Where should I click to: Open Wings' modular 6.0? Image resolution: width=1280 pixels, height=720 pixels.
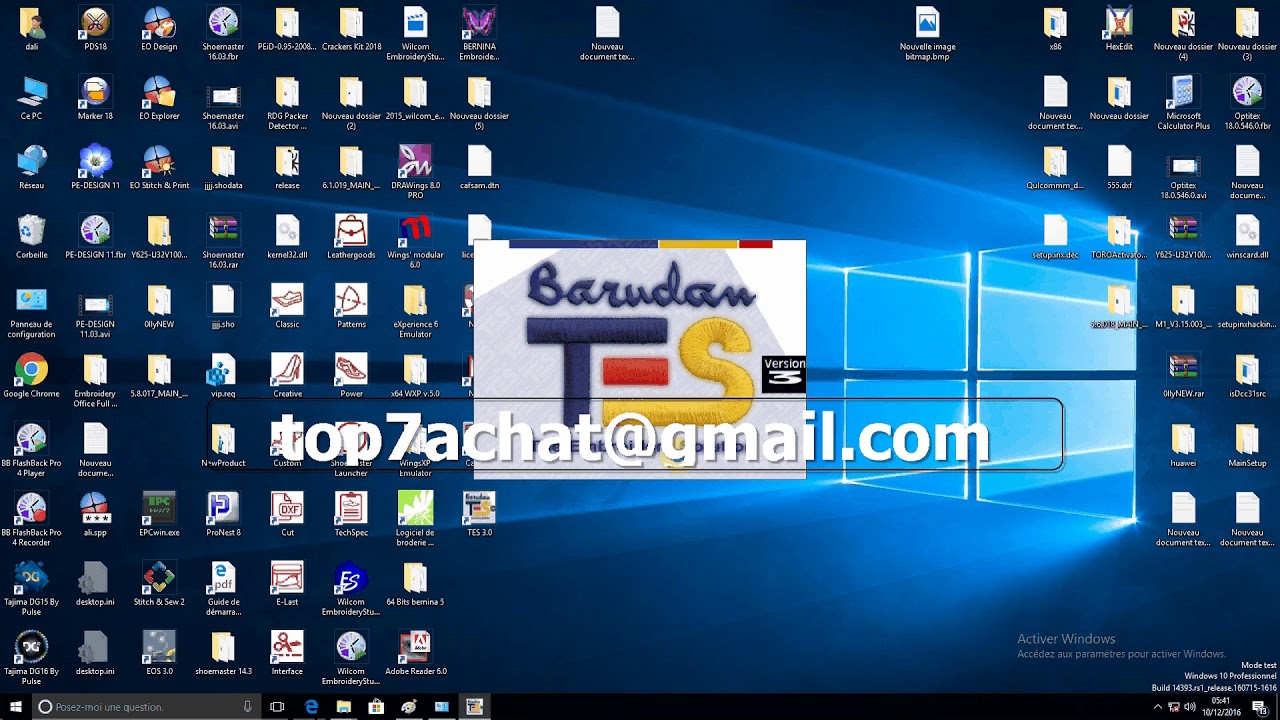(415, 230)
